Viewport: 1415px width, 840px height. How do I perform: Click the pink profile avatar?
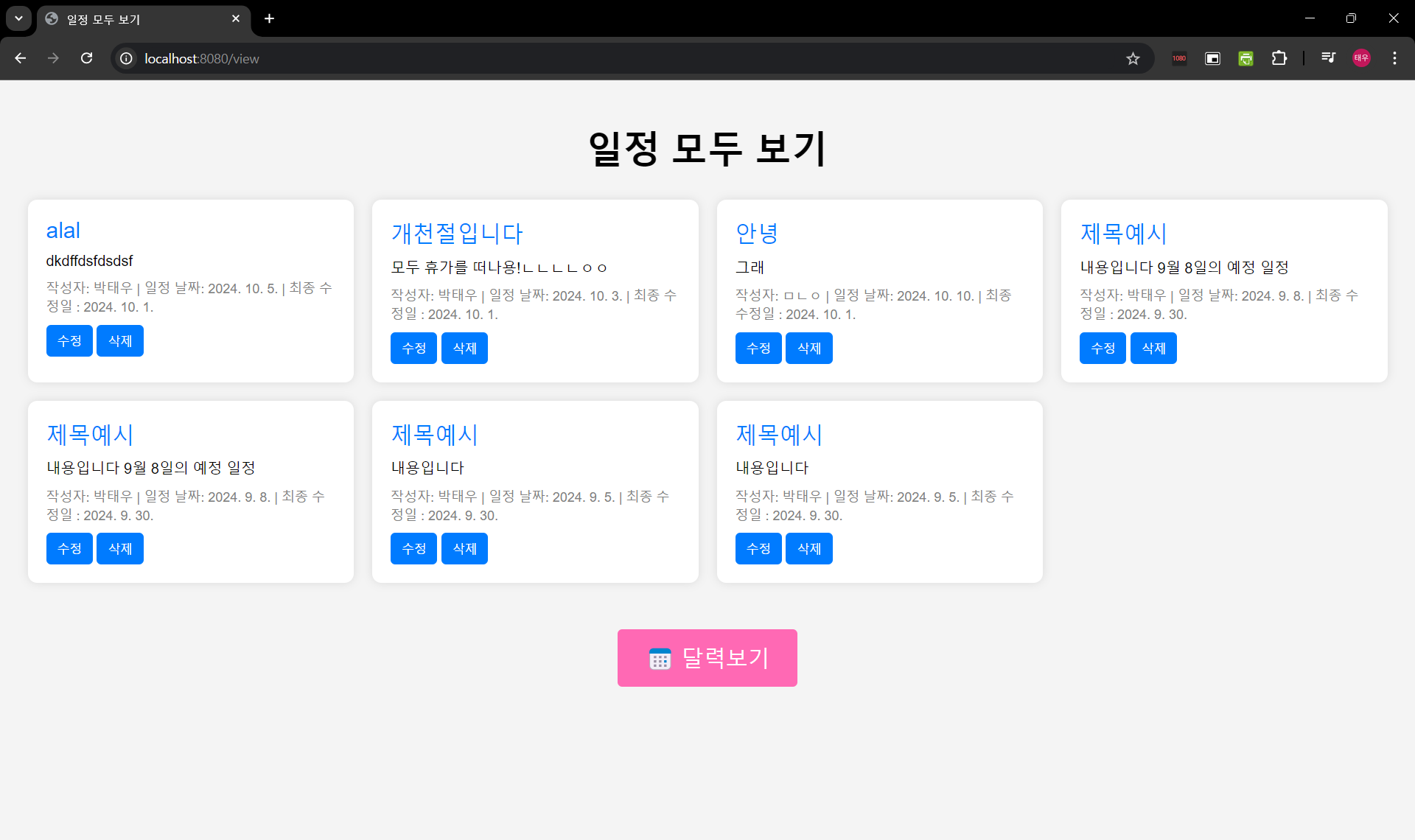(1361, 58)
